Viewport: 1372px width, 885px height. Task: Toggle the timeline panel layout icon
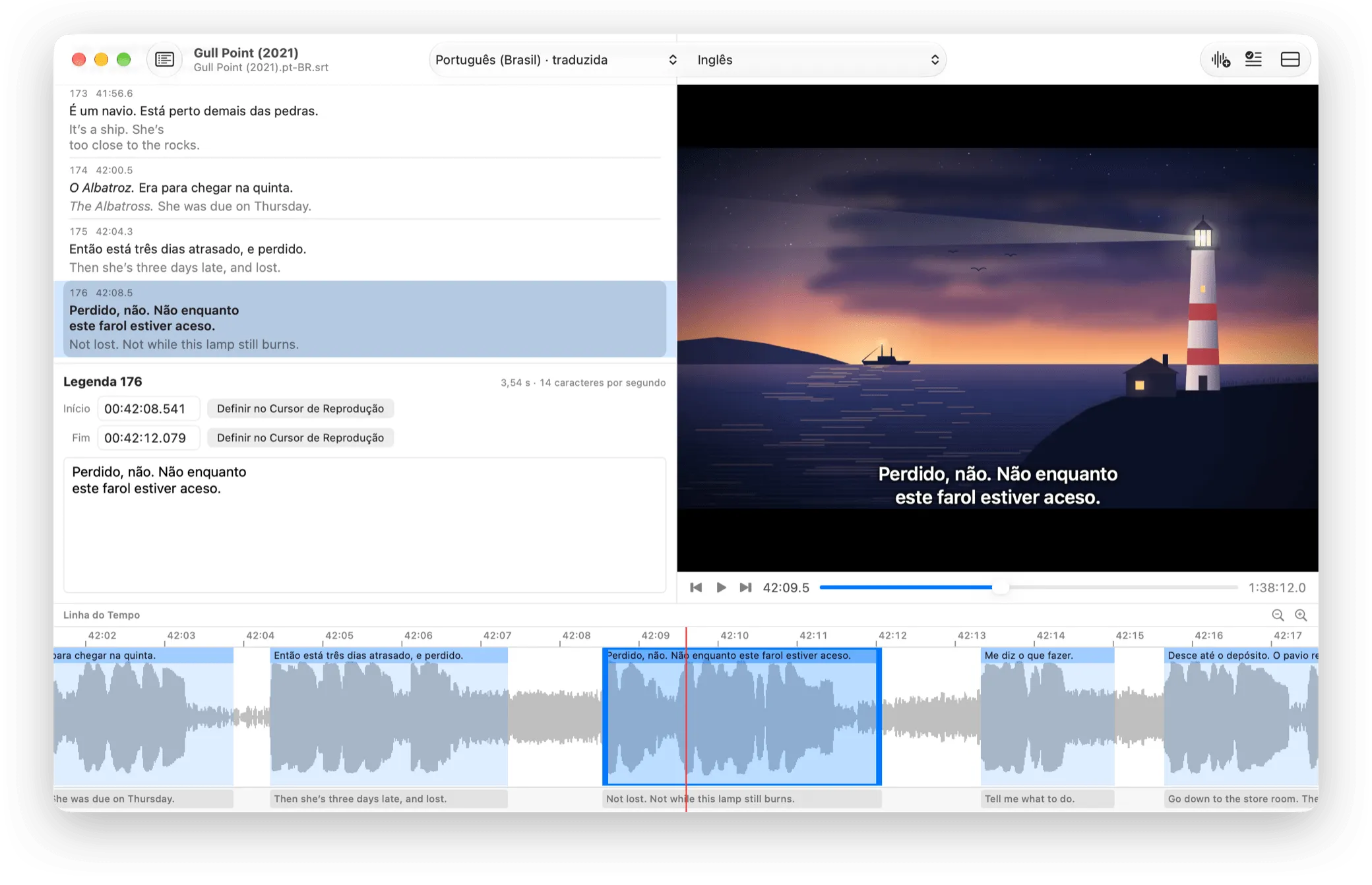pyautogui.click(x=1290, y=59)
